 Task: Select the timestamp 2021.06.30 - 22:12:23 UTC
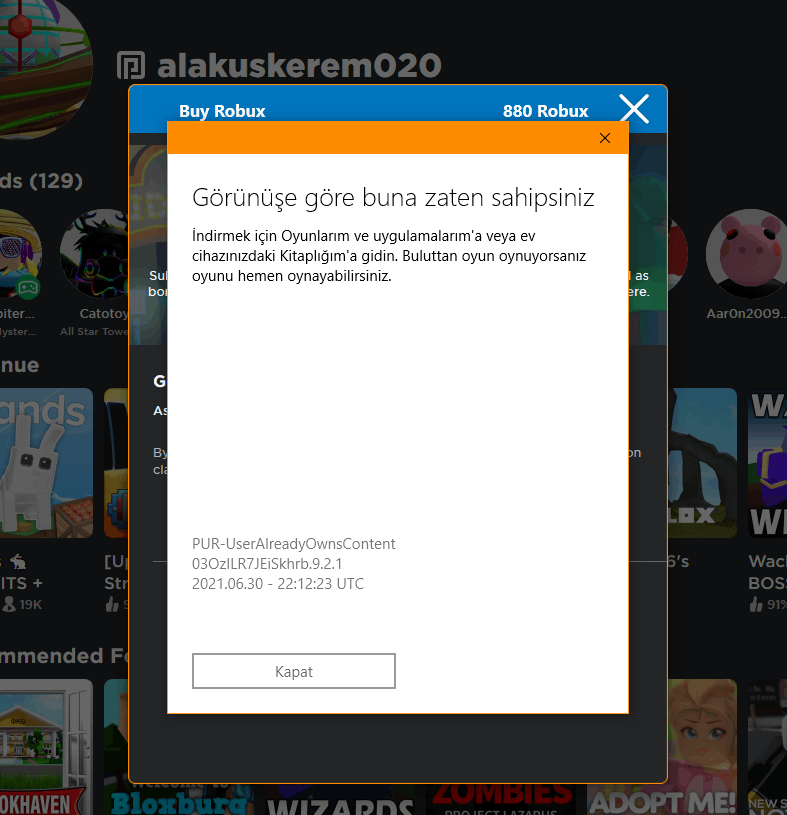(x=278, y=584)
